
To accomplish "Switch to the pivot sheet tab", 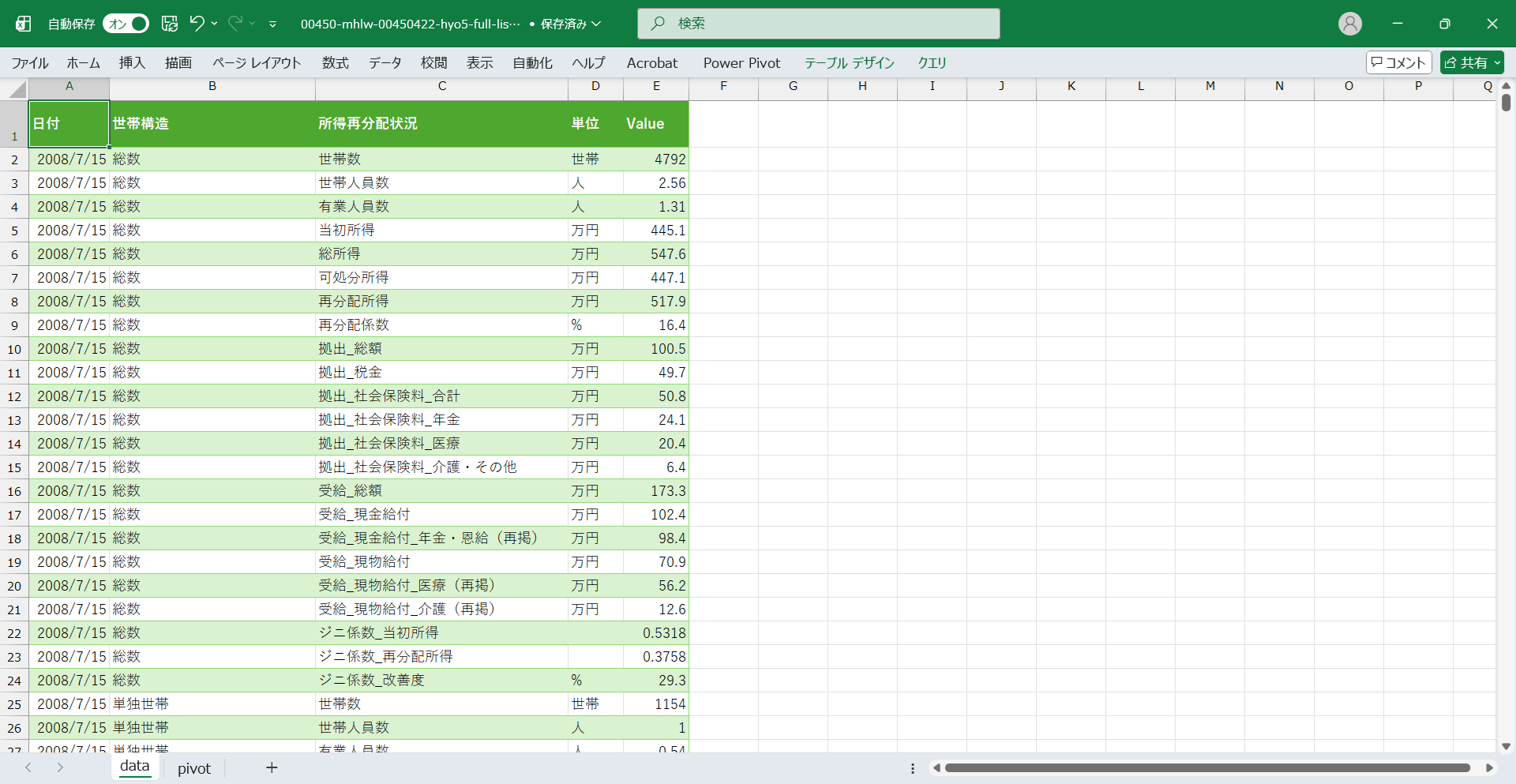I will point(194,768).
